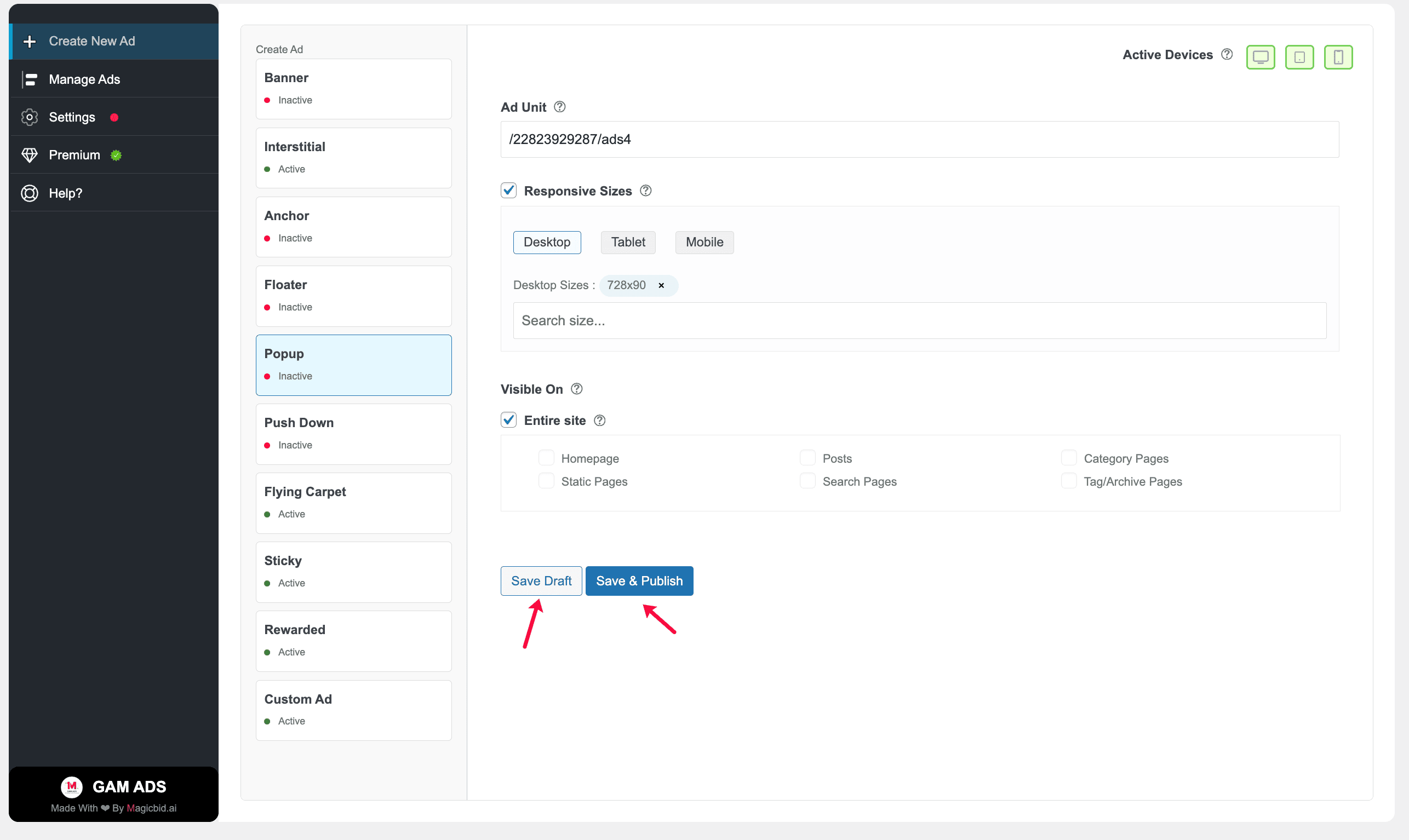The image size is (1409, 840).
Task: Select the Anchor ad type card
Action: click(353, 227)
